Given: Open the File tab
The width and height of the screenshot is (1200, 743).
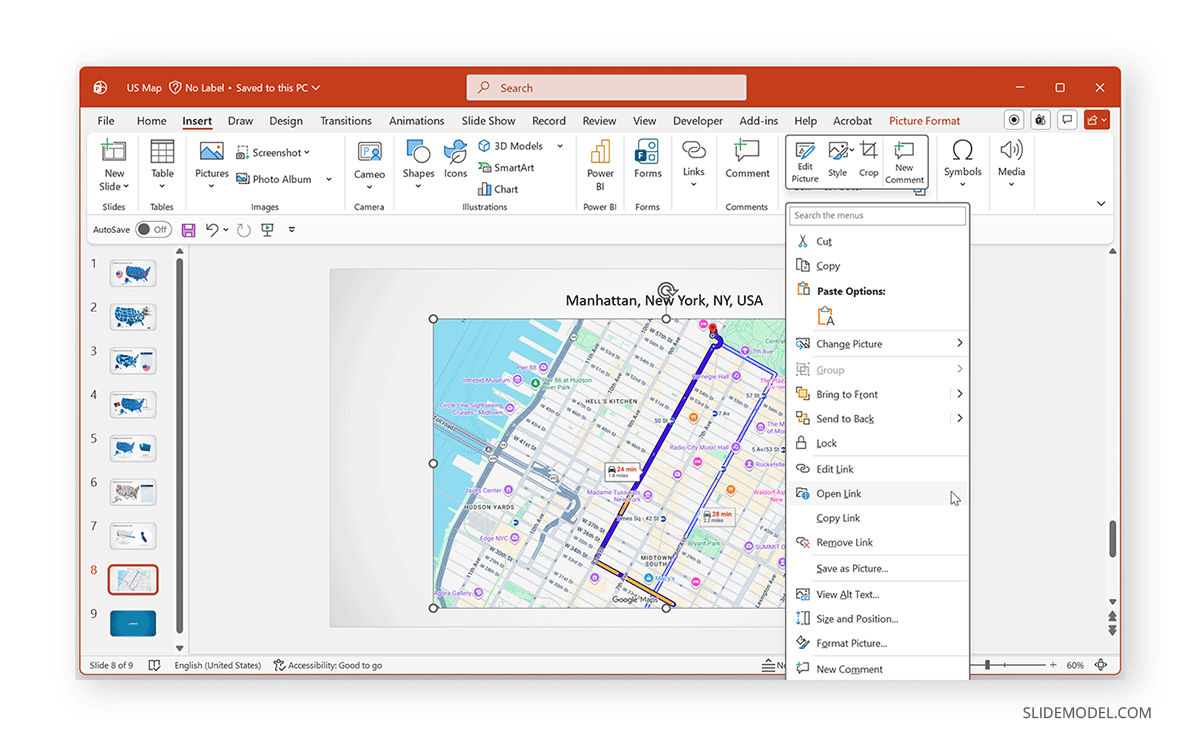Looking at the screenshot, I should click(106, 121).
